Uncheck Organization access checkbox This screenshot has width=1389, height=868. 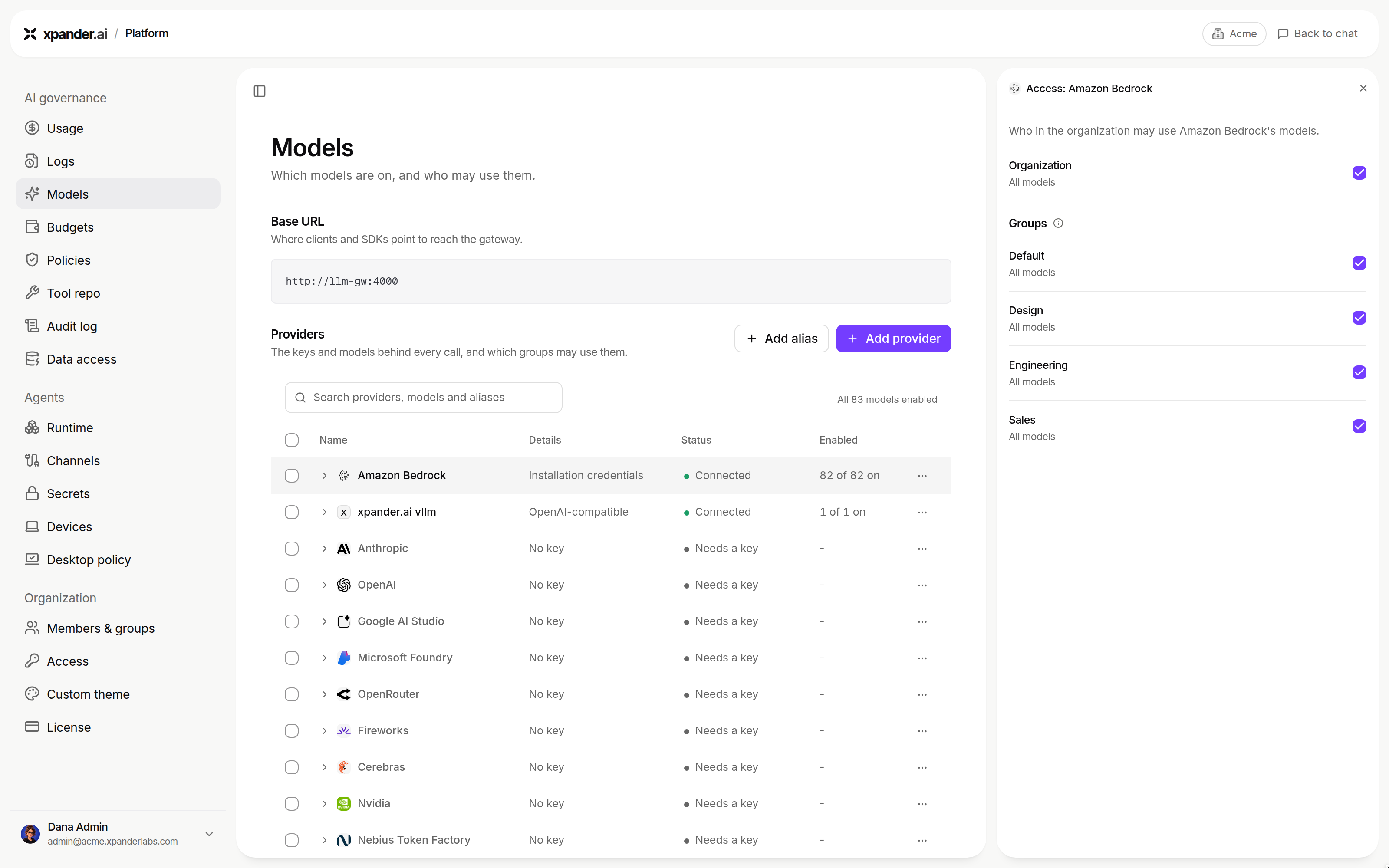[1359, 173]
